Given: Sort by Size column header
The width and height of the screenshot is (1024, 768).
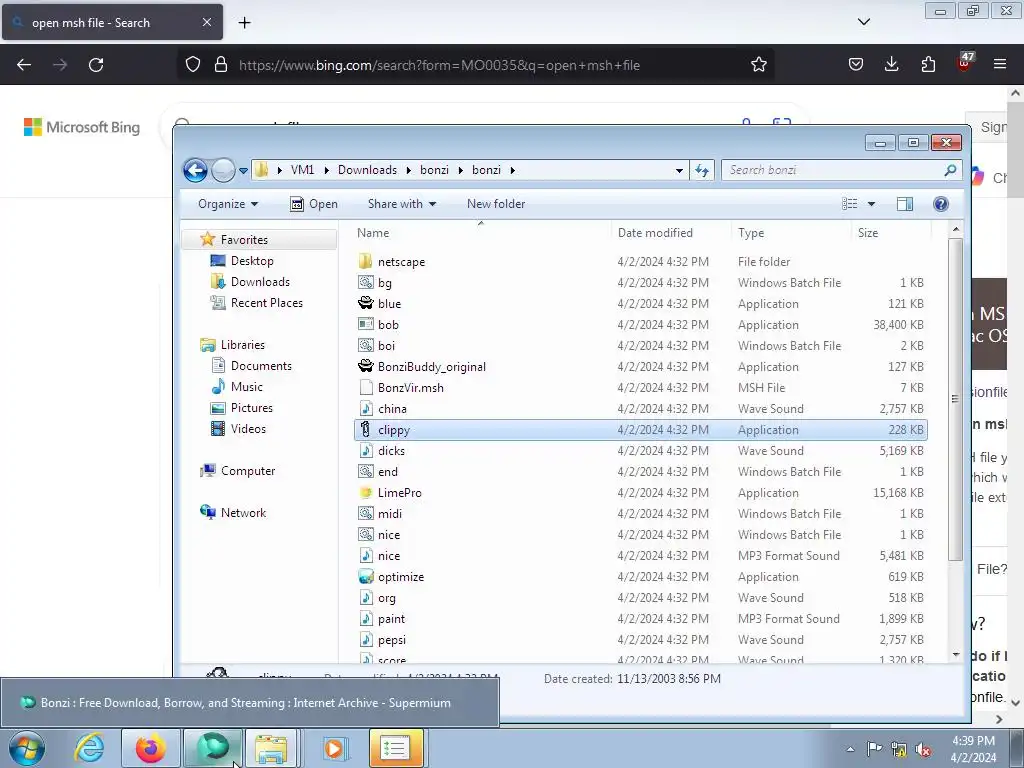Looking at the screenshot, I should click(891, 232).
